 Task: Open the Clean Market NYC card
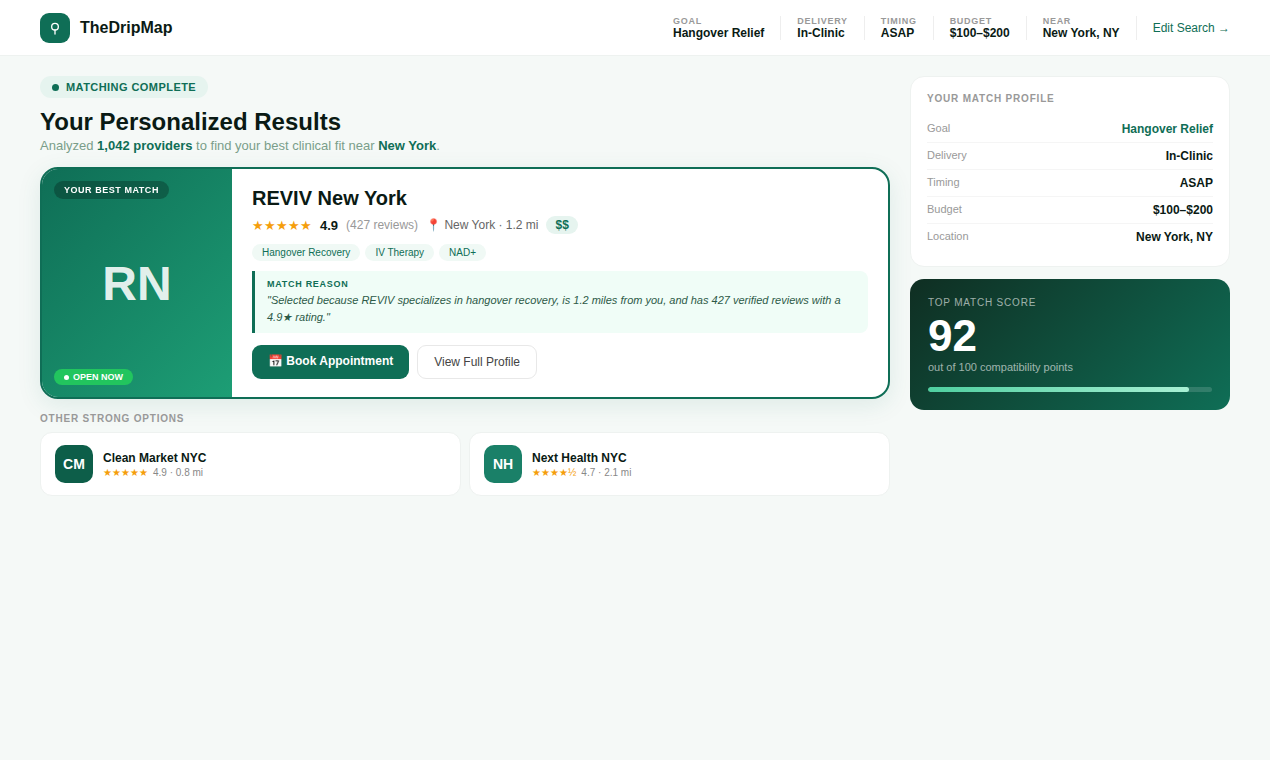point(250,464)
